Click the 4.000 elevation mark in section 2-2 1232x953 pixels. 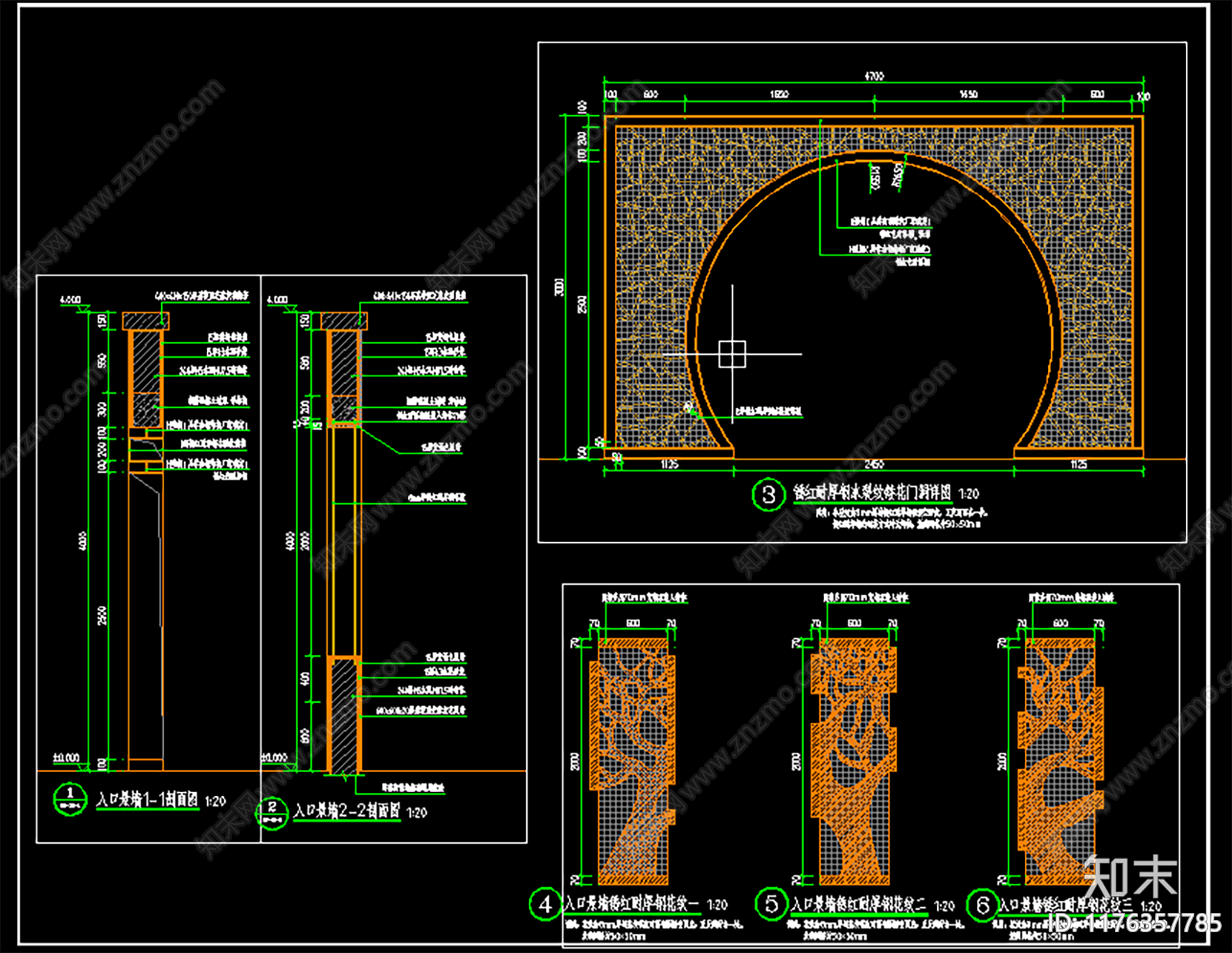pyautogui.click(x=277, y=299)
